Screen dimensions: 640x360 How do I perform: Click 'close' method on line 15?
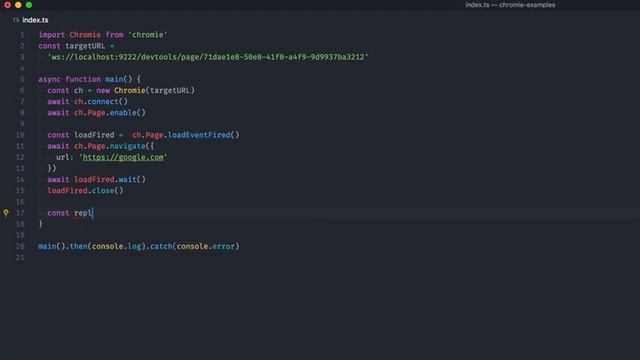tap(103, 191)
